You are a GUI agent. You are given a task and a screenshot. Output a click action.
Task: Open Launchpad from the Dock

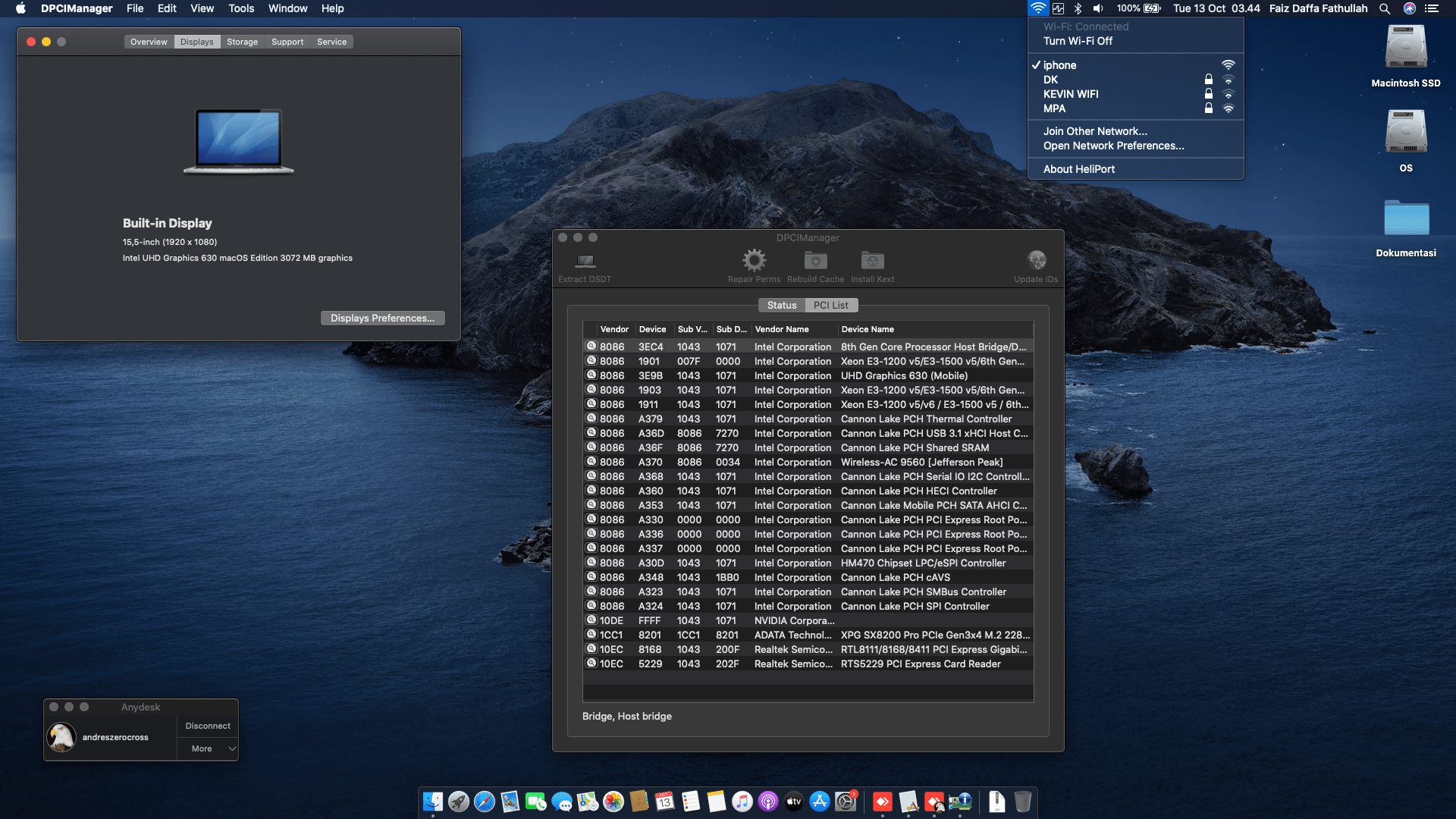pos(459,802)
